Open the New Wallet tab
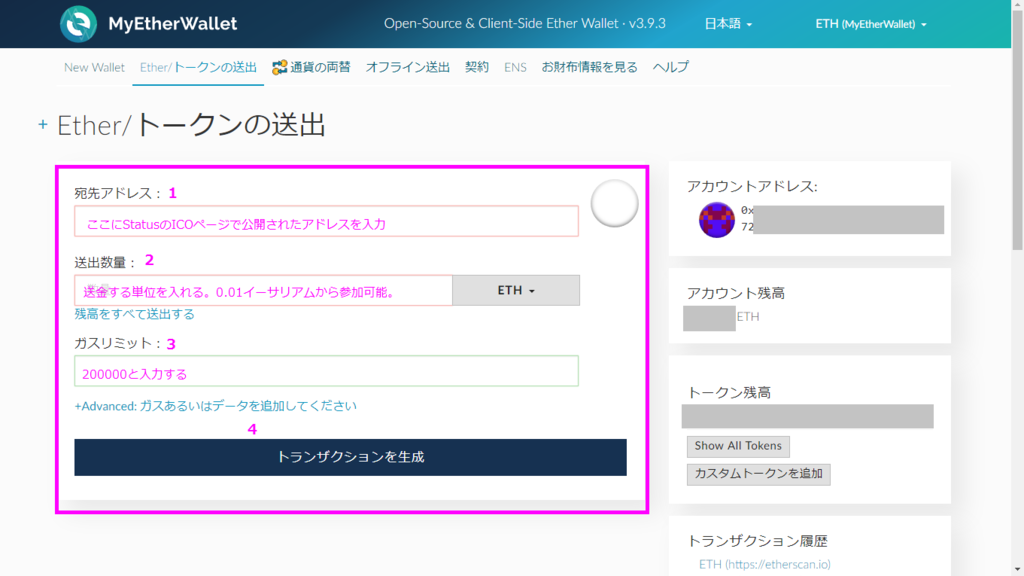This screenshot has width=1024, height=576. coord(94,67)
